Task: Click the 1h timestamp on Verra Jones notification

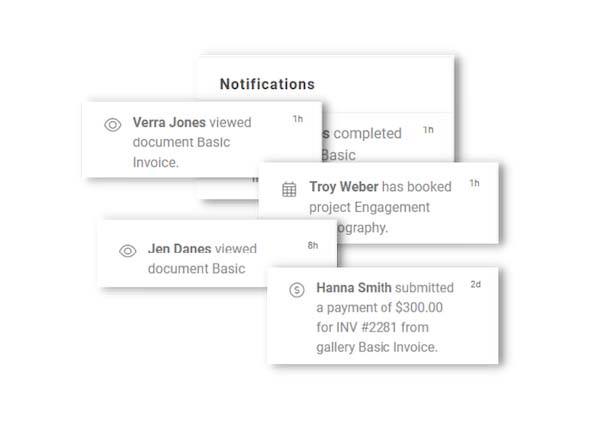Action: 297,119
